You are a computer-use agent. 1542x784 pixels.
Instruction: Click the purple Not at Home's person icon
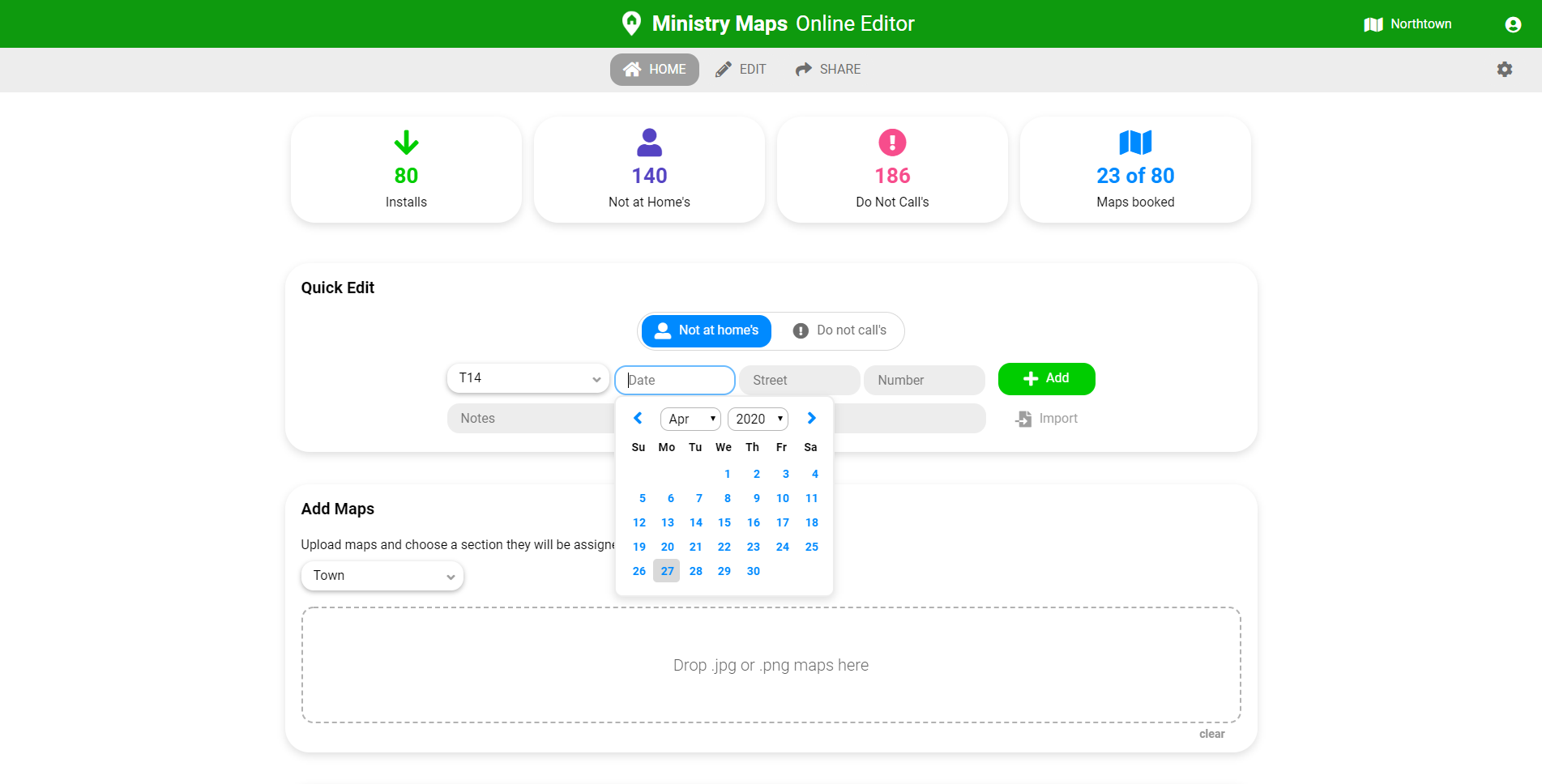point(649,143)
